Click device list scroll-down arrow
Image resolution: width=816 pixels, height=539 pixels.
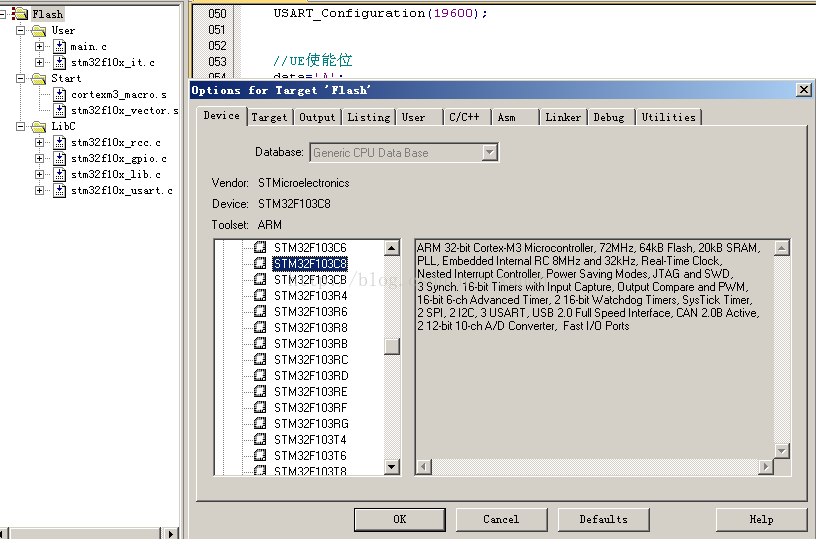click(392, 466)
